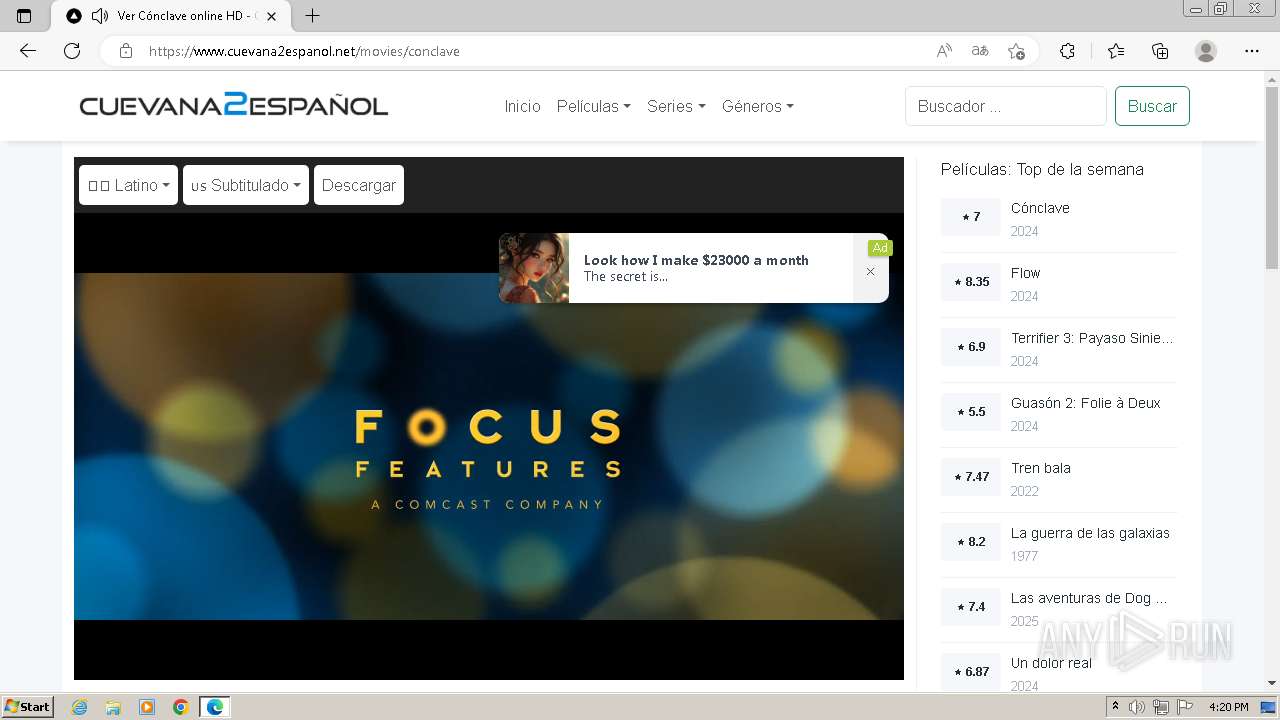View site information lock icon
This screenshot has height=720, width=1280.
(x=126, y=51)
